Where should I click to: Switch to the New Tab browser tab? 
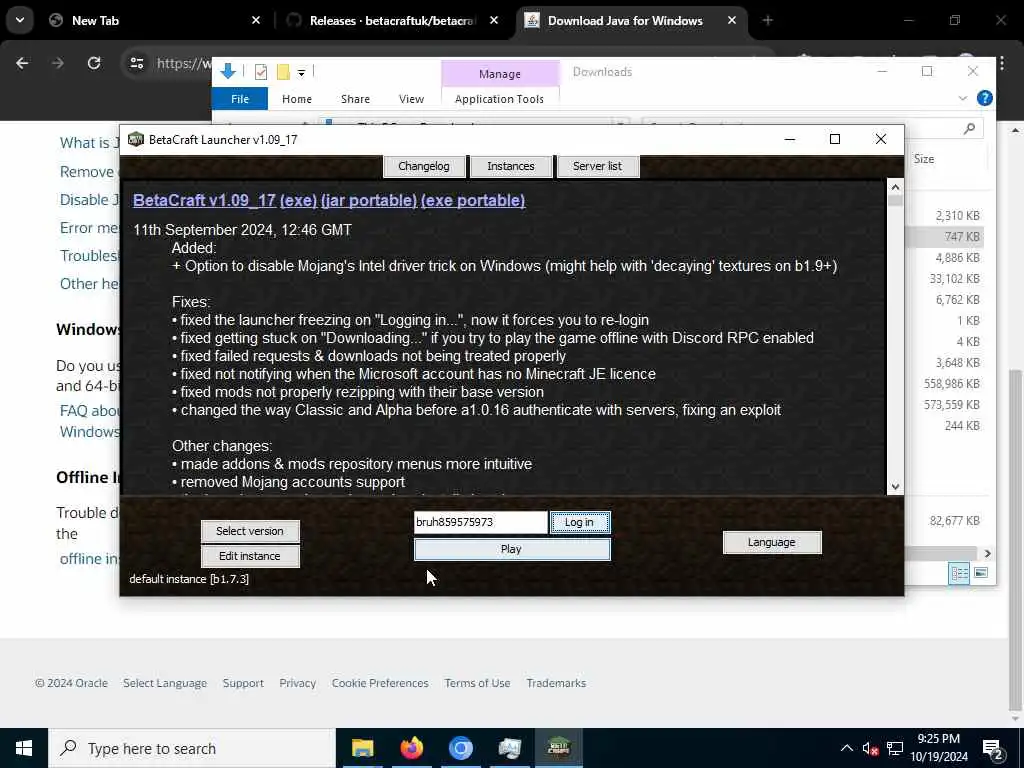(x=157, y=21)
